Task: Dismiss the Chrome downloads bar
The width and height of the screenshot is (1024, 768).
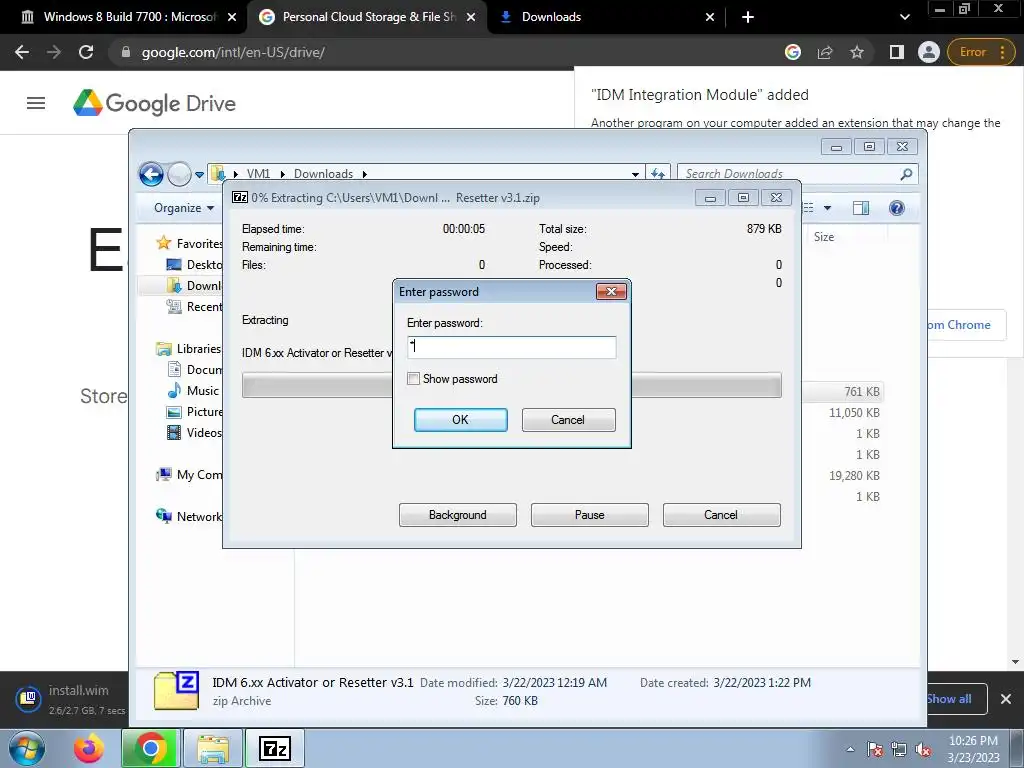Action: (1006, 699)
